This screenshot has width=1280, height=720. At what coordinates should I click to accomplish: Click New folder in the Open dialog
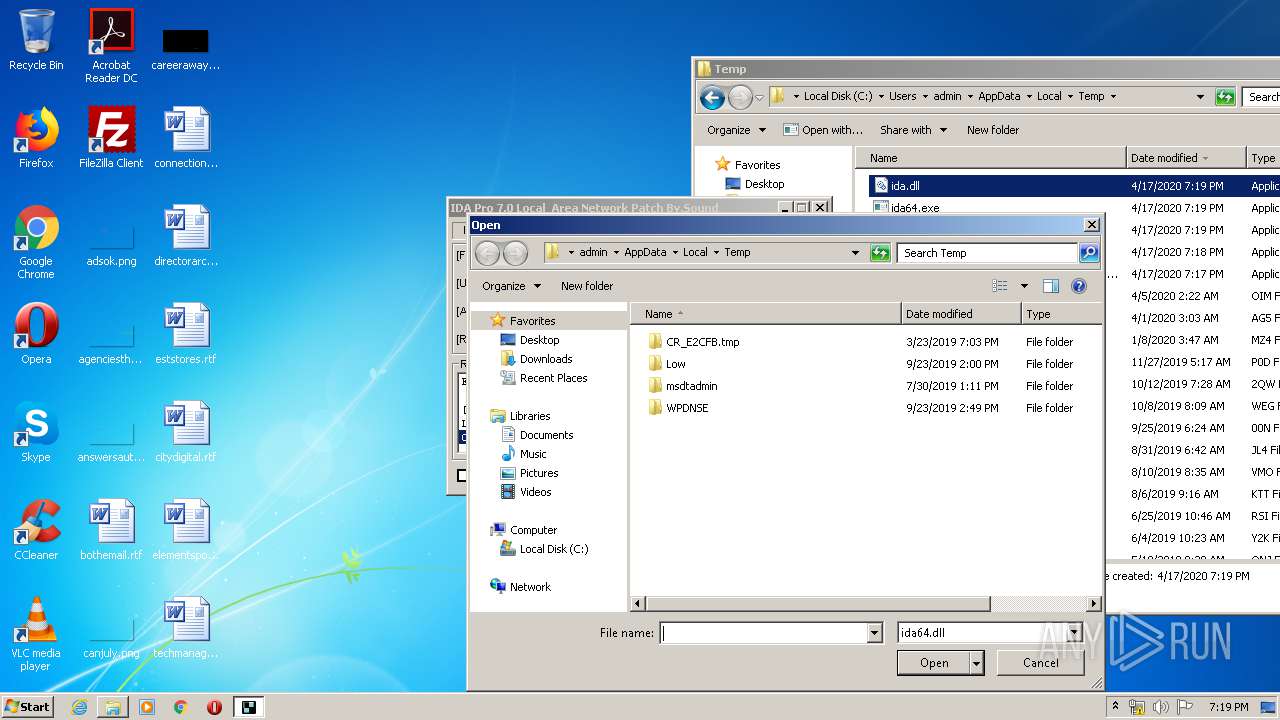coord(587,286)
